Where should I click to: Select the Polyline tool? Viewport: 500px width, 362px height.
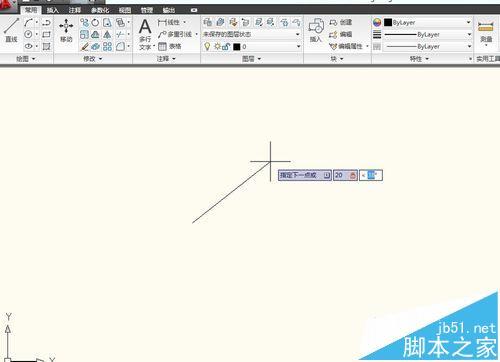tap(46, 23)
